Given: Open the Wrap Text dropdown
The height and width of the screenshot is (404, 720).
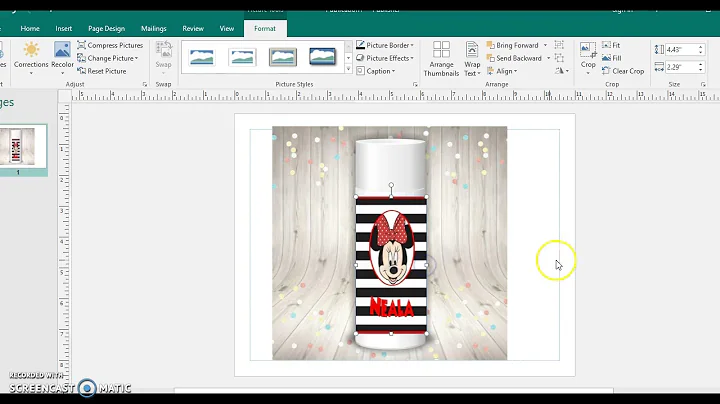Looking at the screenshot, I should [x=472, y=59].
